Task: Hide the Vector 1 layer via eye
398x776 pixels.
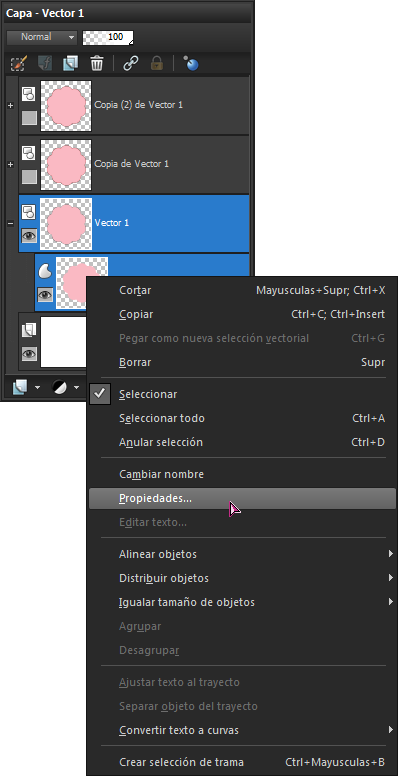Action: 29,236
